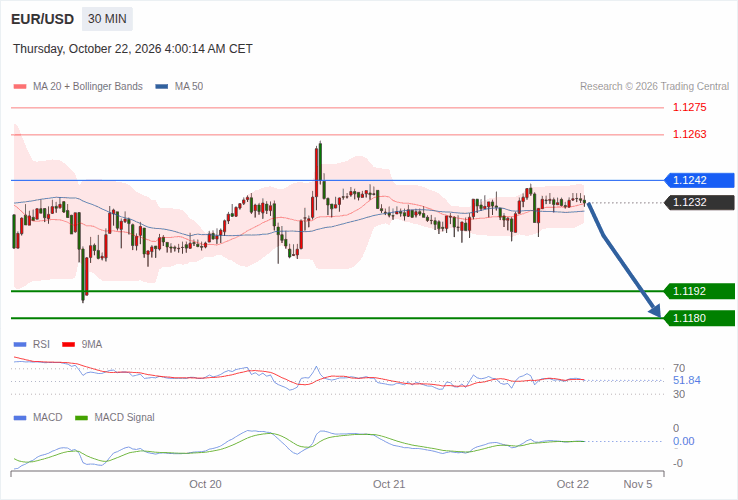Click the MA 50 legend label
The width and height of the screenshot is (738, 500).
(x=189, y=87)
